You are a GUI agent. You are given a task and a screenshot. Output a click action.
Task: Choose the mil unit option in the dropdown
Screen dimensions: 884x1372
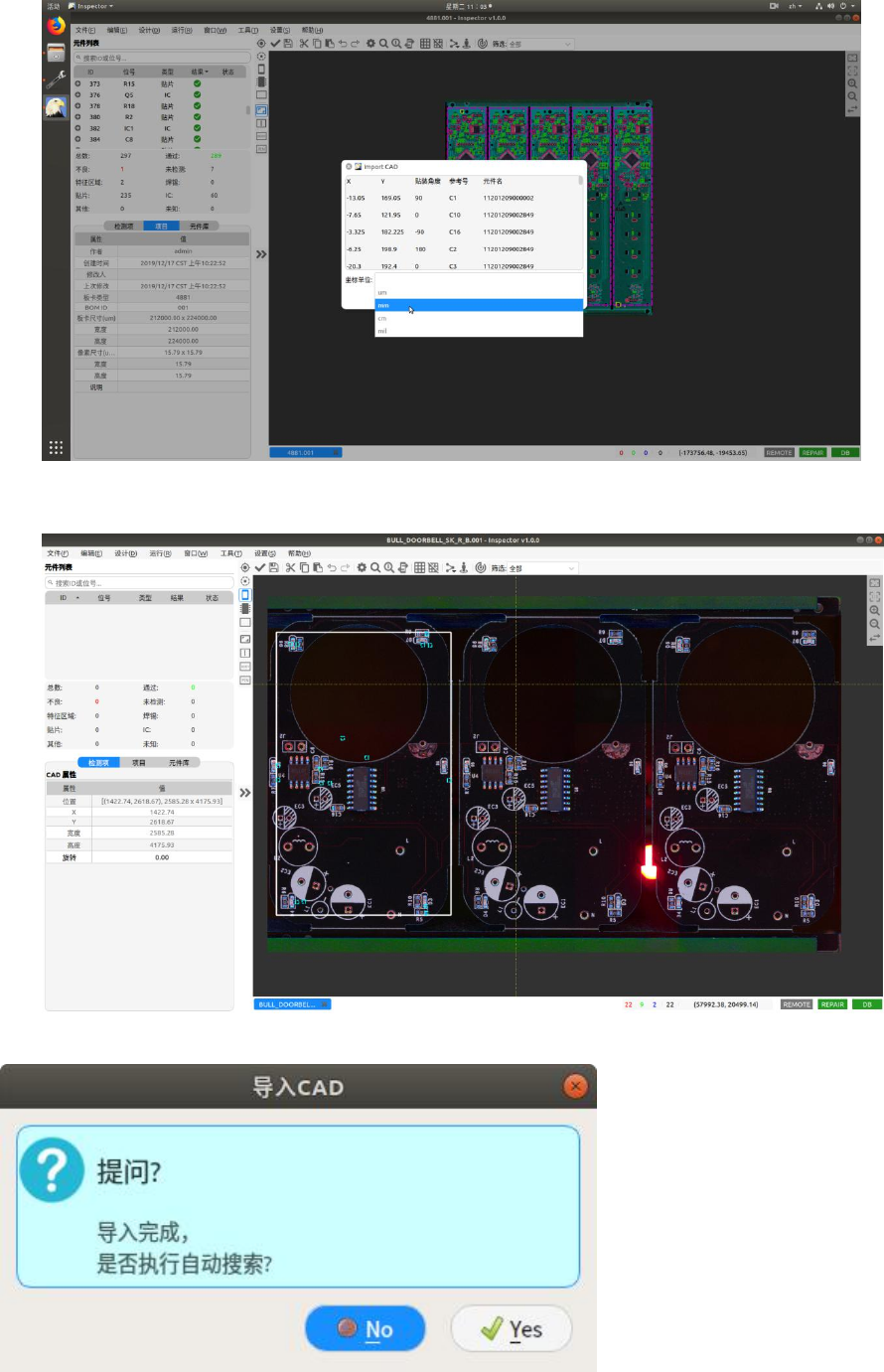point(479,331)
